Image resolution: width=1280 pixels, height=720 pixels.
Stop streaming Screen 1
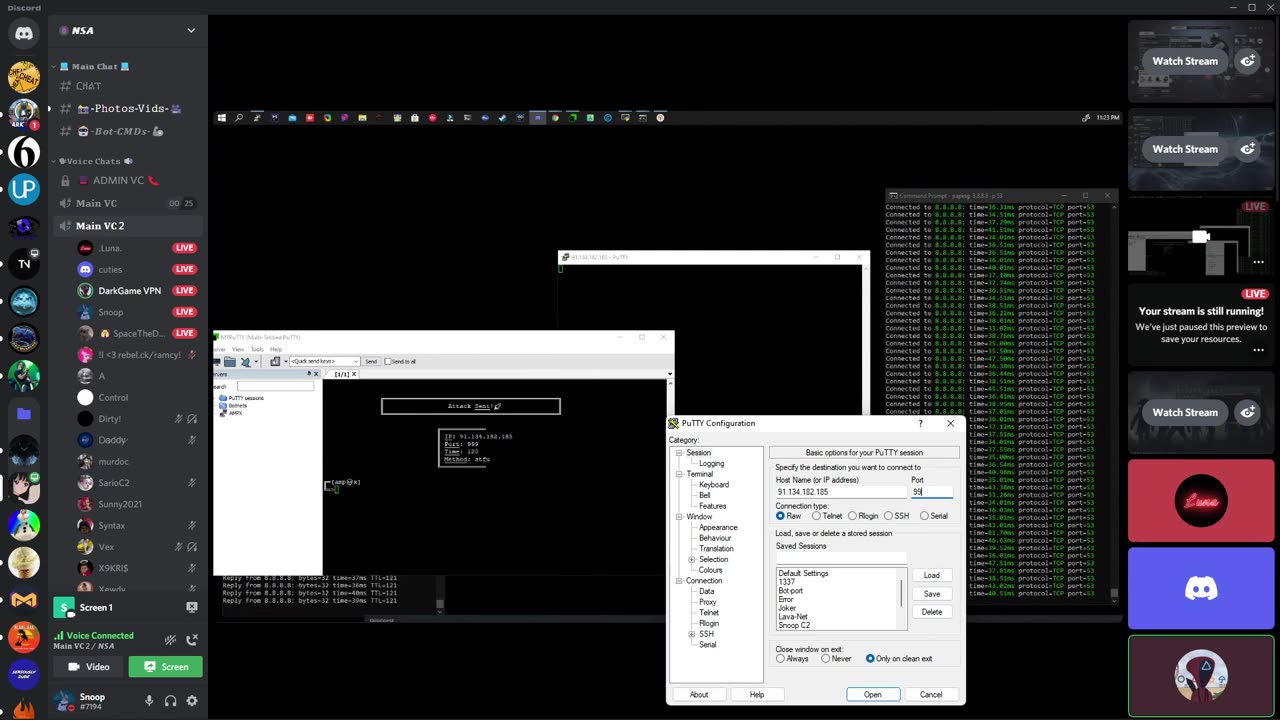[192, 607]
